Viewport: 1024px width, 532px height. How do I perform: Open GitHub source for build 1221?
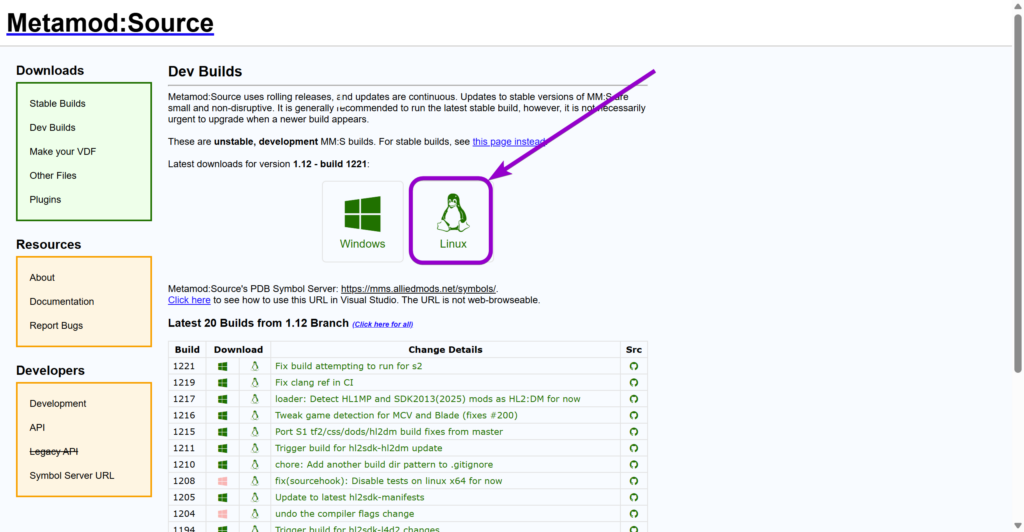point(633,366)
